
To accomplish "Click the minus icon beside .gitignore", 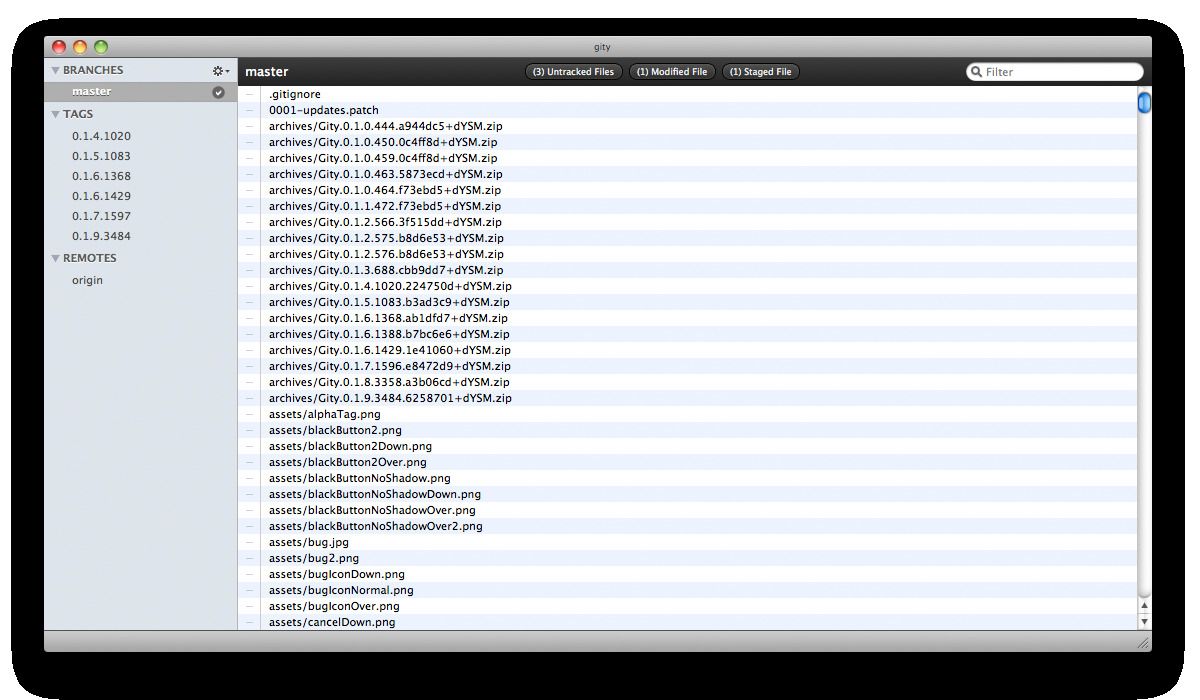I will pyautogui.click(x=249, y=93).
